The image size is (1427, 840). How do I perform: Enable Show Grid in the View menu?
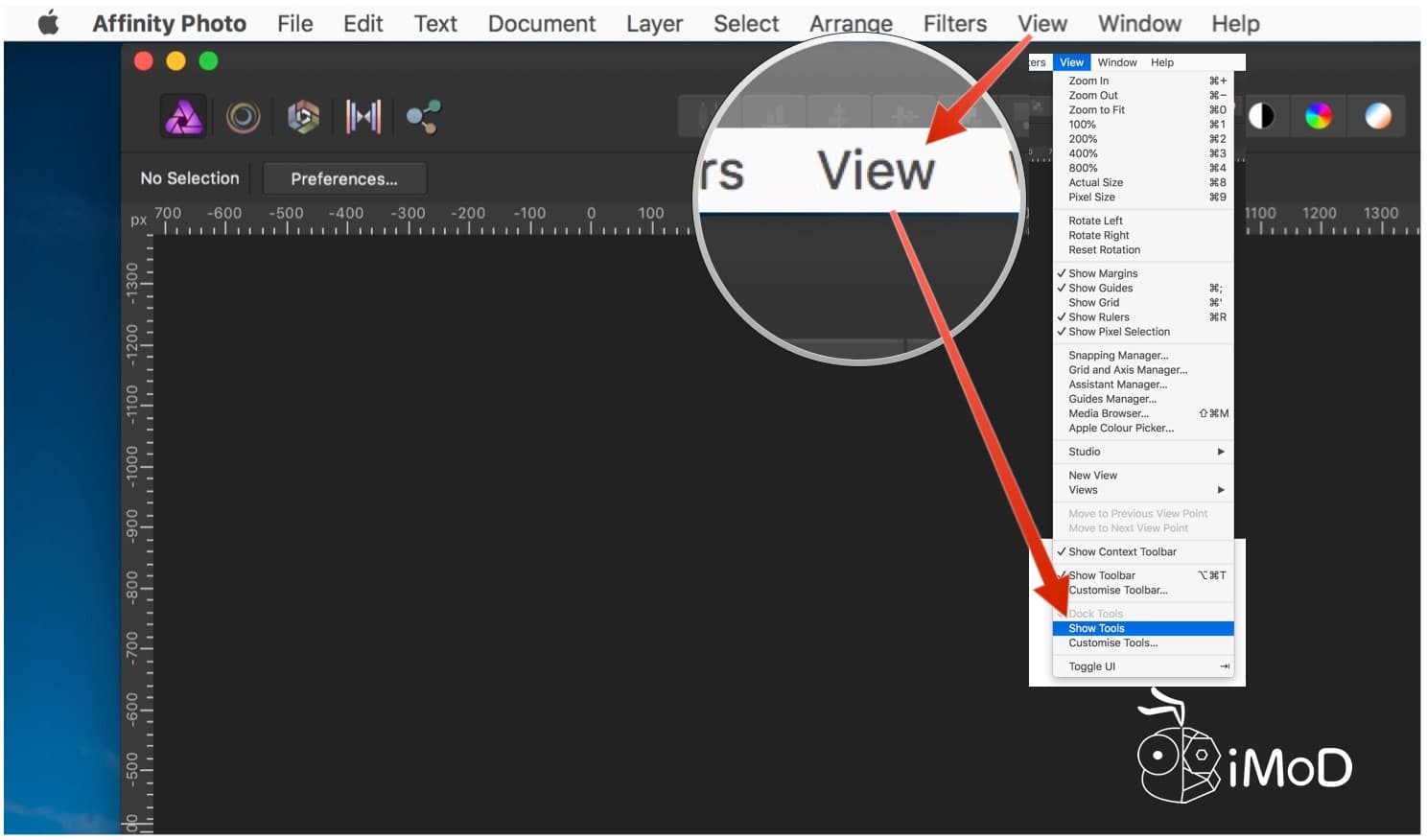click(x=1093, y=302)
